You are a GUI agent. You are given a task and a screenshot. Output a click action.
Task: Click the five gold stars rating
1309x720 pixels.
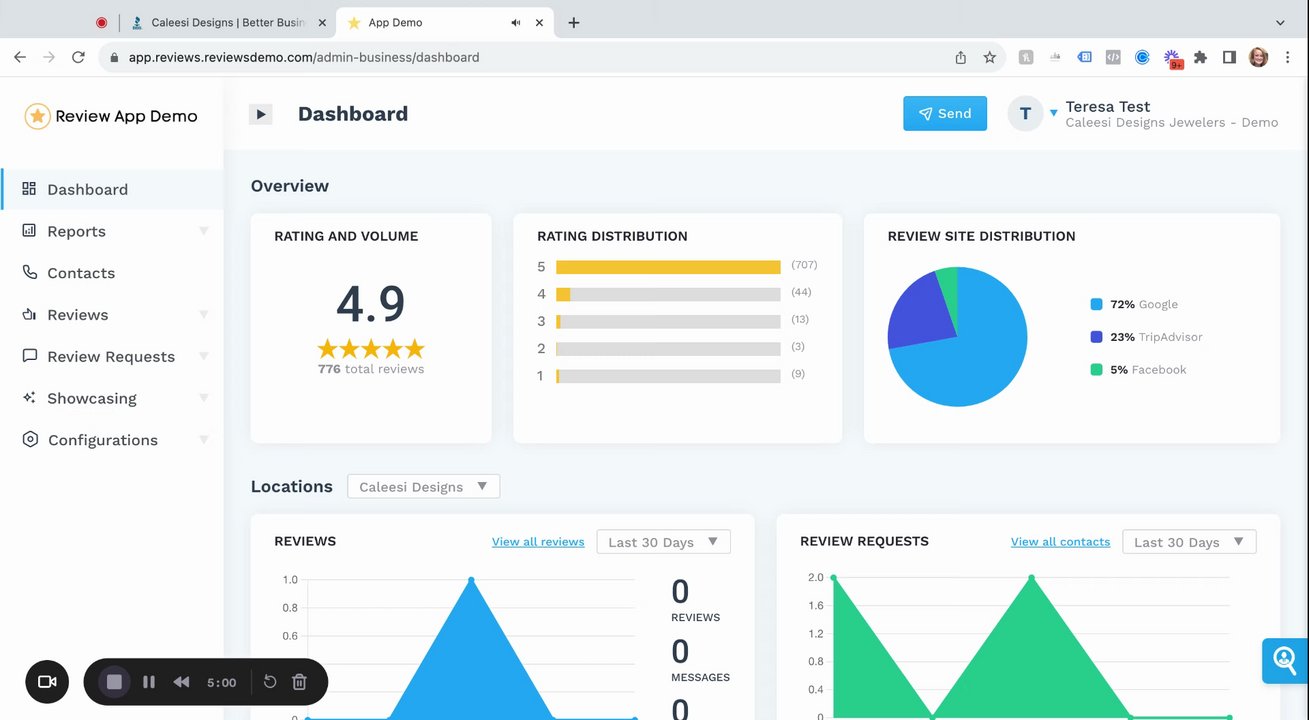371,349
